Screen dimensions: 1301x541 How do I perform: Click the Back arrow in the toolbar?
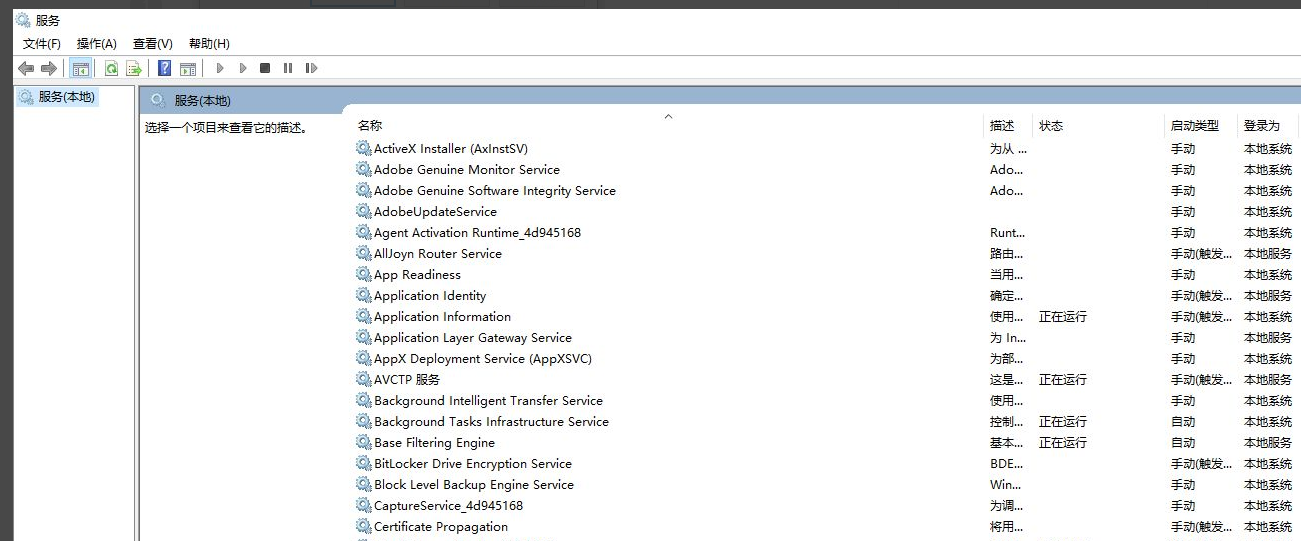click(x=26, y=68)
